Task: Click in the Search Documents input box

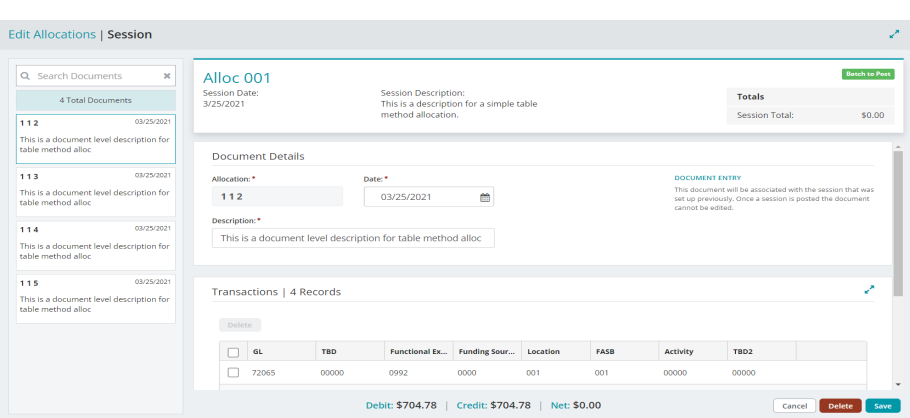Action: [x=95, y=76]
